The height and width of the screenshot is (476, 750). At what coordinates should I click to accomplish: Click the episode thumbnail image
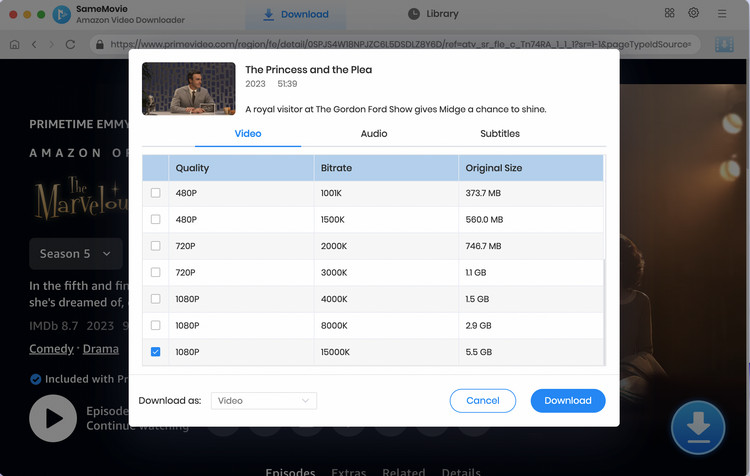[x=188, y=89]
